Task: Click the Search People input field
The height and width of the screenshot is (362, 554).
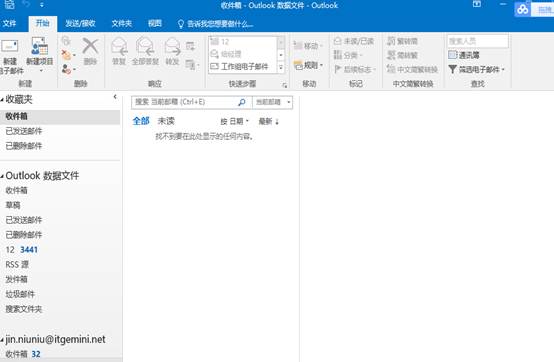Action: coord(478,41)
